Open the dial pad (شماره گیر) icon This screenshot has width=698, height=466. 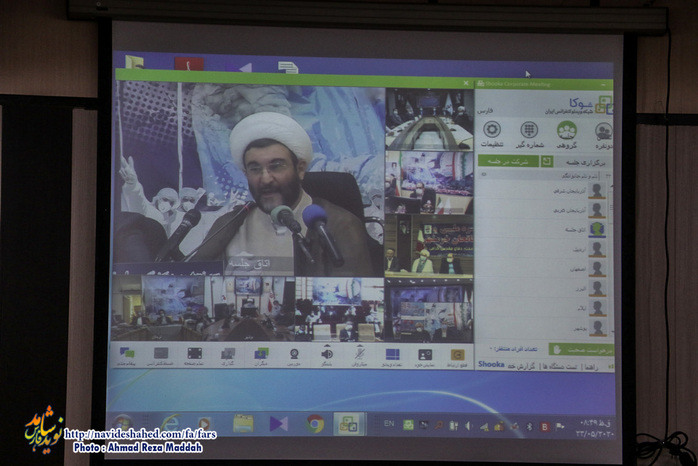(x=529, y=130)
